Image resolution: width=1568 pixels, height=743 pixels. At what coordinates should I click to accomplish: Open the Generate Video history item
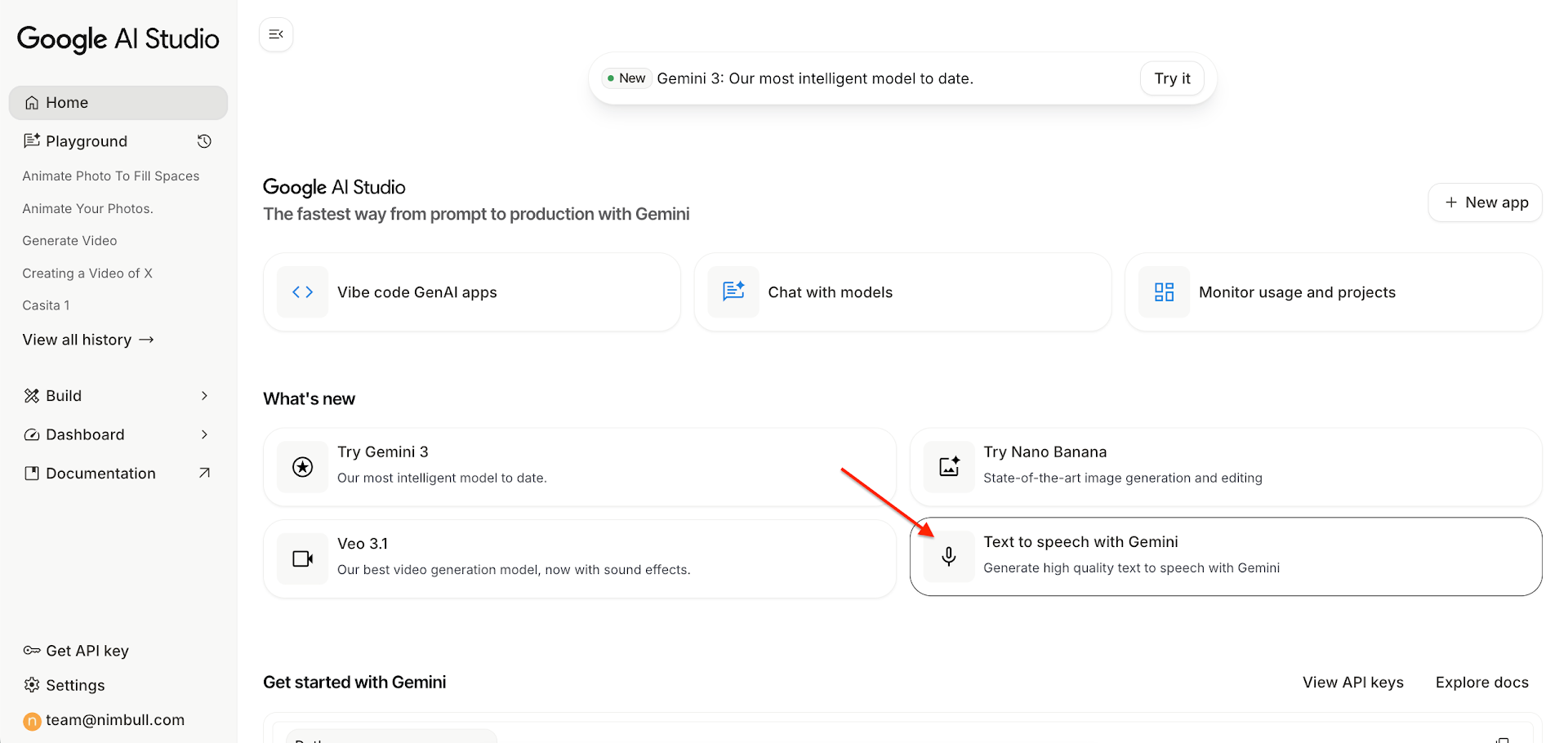pyautogui.click(x=69, y=241)
